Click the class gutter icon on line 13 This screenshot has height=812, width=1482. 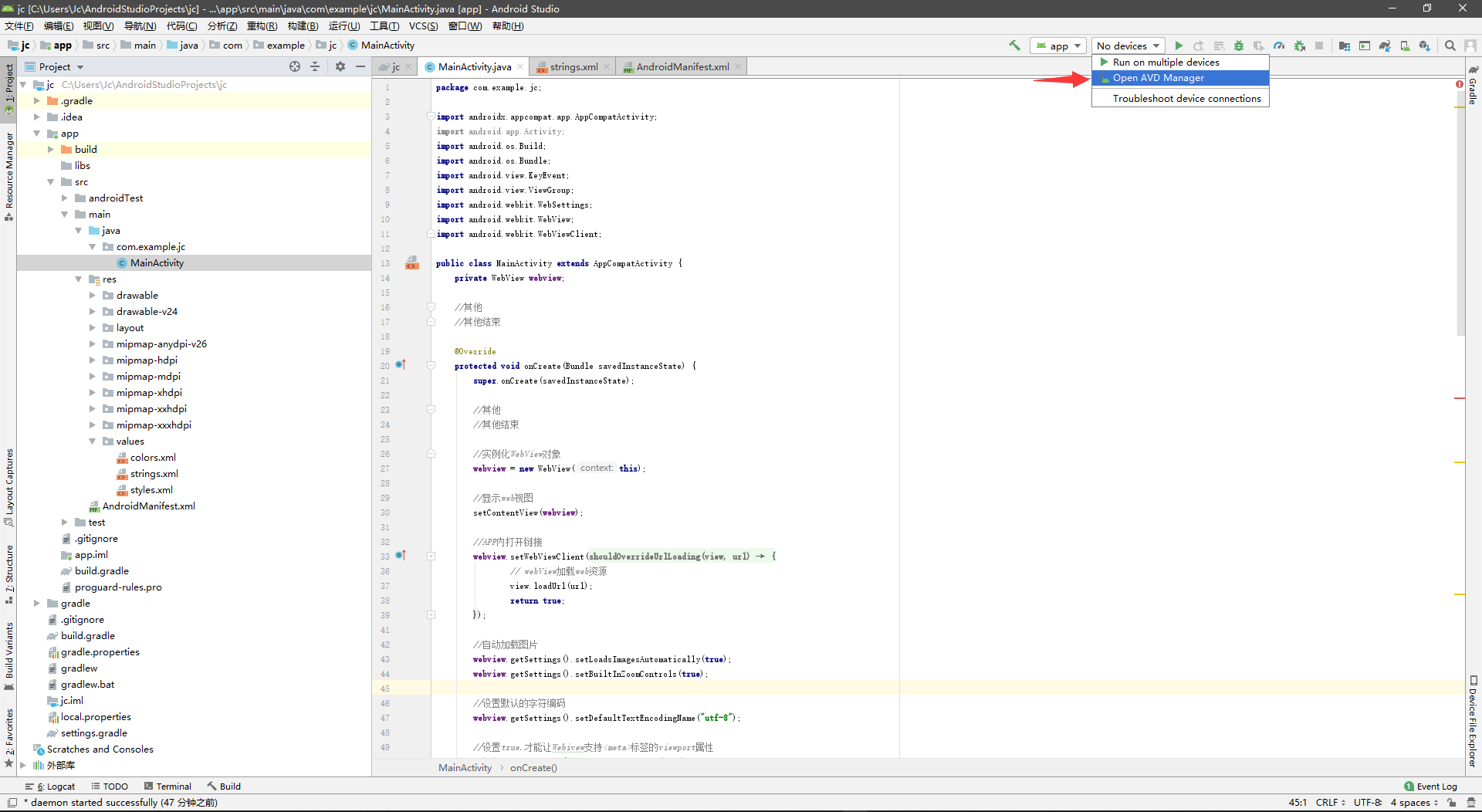pyautogui.click(x=412, y=262)
